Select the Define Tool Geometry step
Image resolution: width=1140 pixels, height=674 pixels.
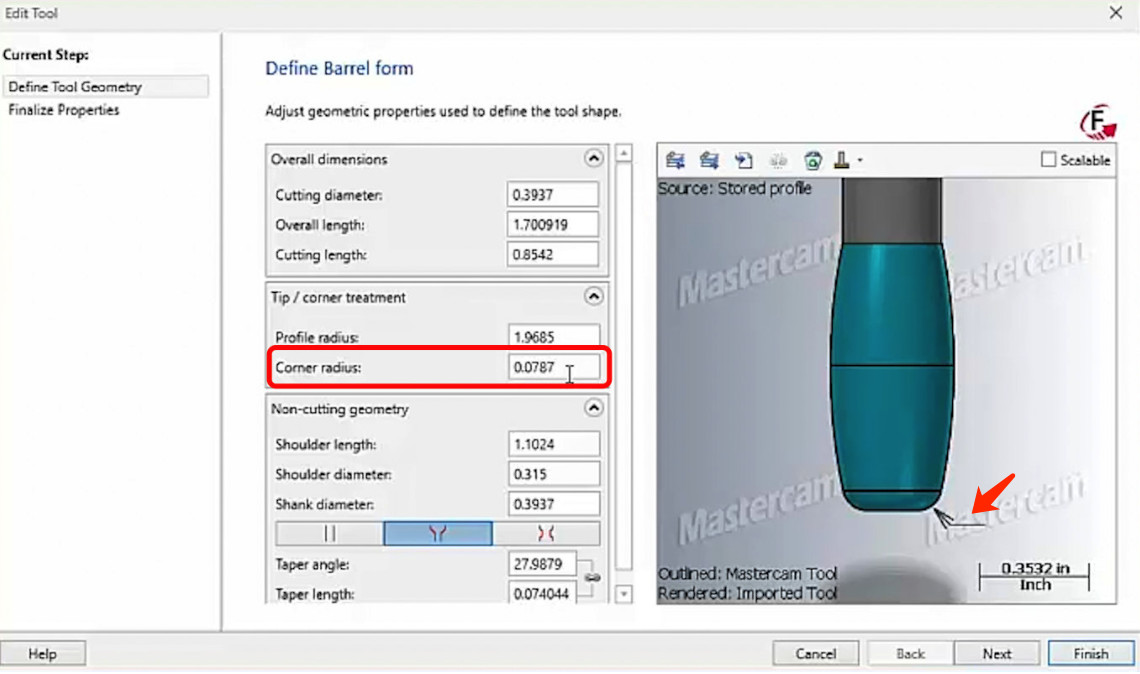point(105,87)
